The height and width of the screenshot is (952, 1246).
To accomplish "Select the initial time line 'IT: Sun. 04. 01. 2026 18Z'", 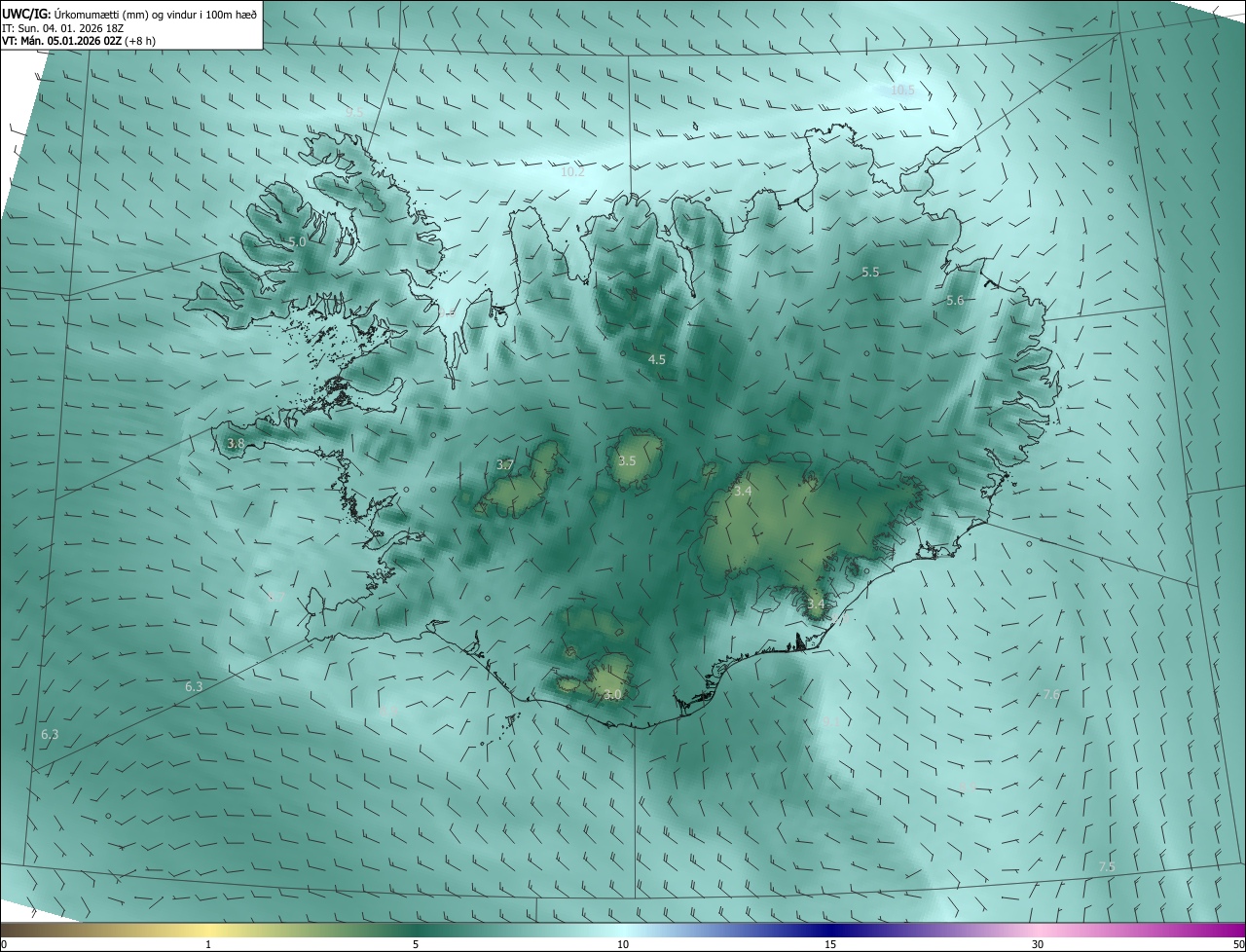I will (x=62, y=28).
